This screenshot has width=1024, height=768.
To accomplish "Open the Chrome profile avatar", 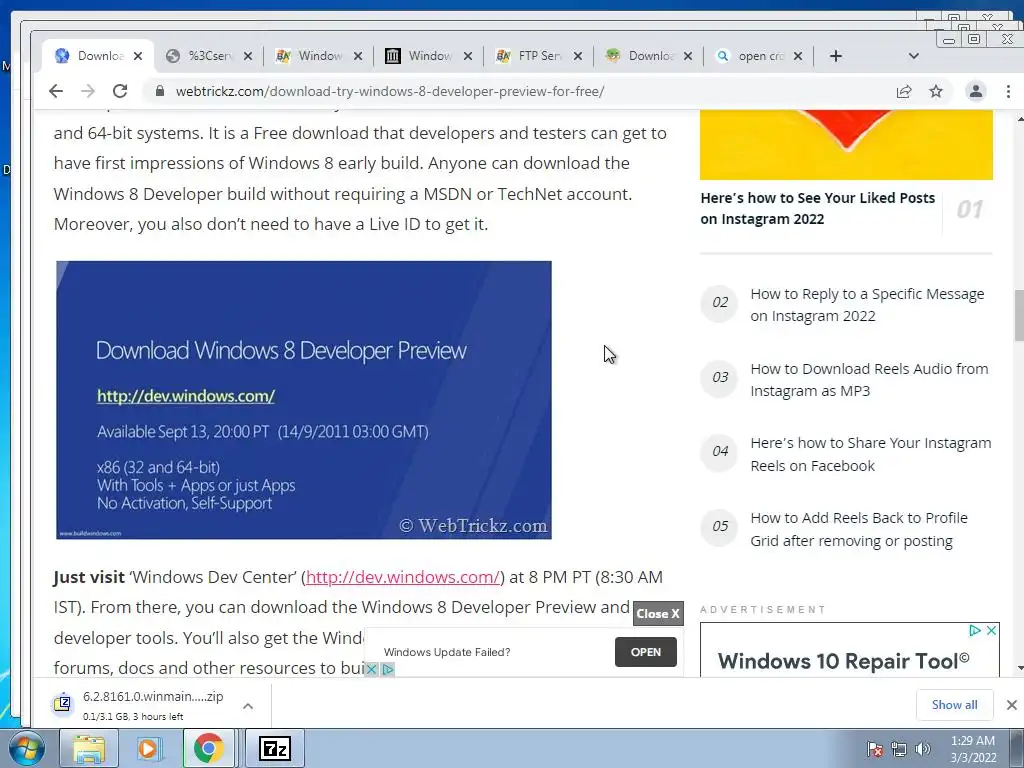I will [976, 91].
